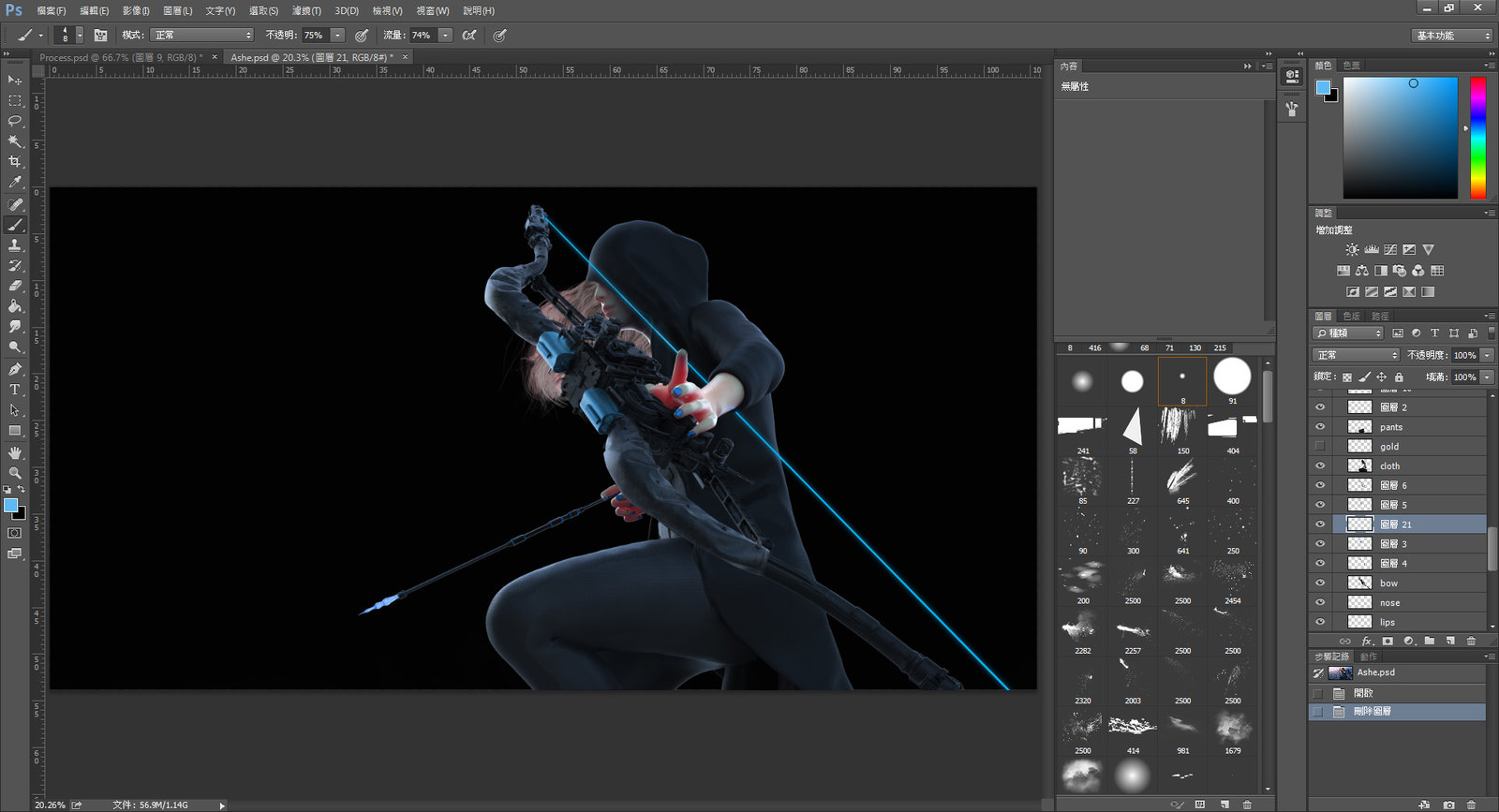Image resolution: width=1499 pixels, height=812 pixels.
Task: Lock transparent pixels in Layers panel
Action: pos(1347,377)
